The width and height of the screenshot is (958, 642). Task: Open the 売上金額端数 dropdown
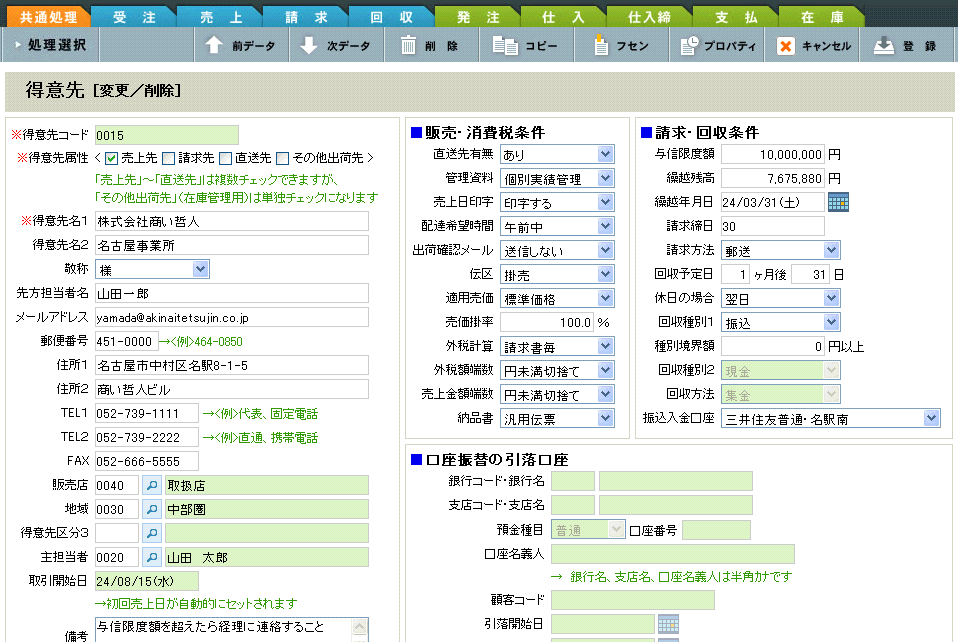coord(605,394)
